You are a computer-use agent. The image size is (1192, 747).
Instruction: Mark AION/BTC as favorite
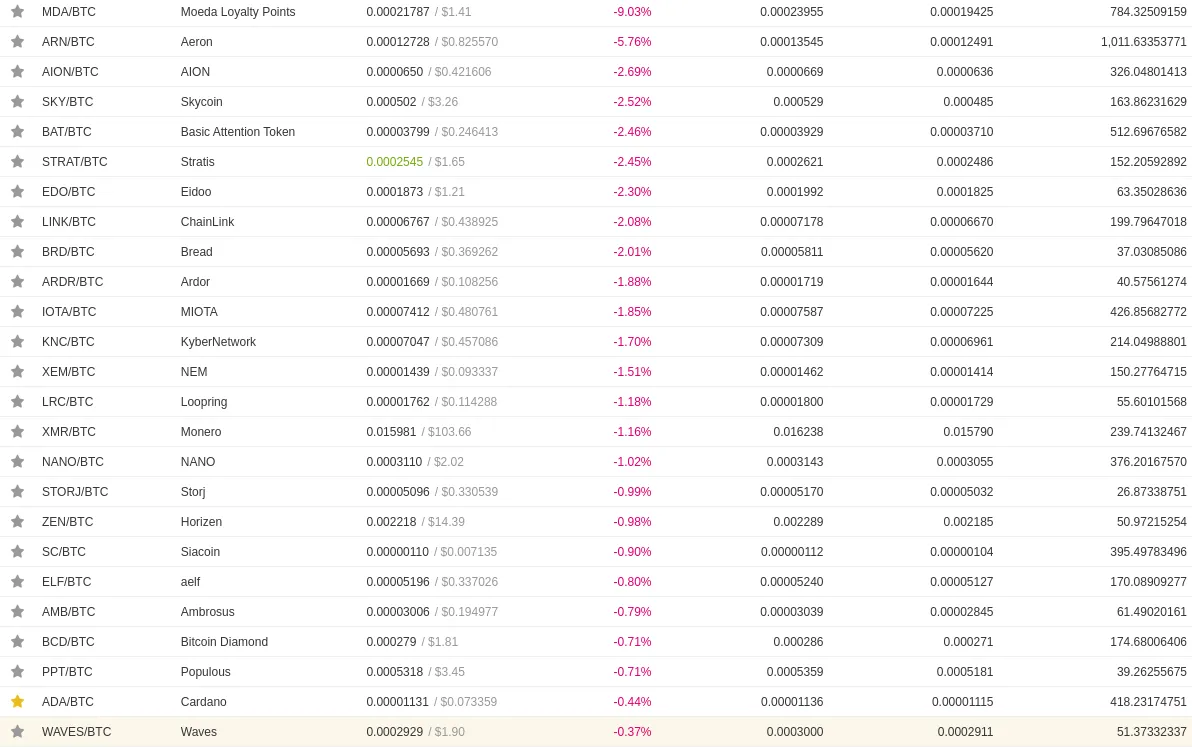tap(17, 71)
